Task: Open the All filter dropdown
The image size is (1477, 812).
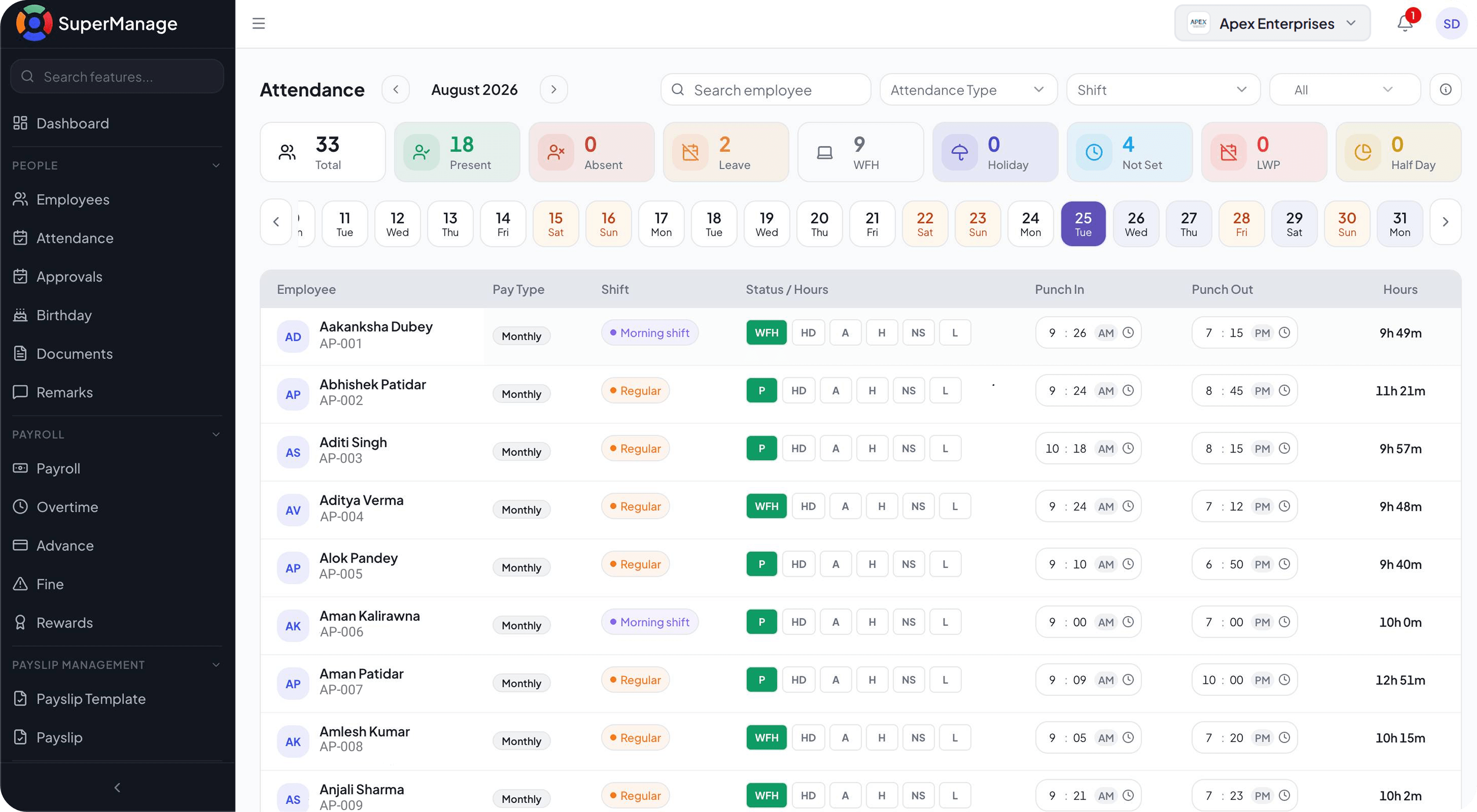Action: click(1345, 89)
